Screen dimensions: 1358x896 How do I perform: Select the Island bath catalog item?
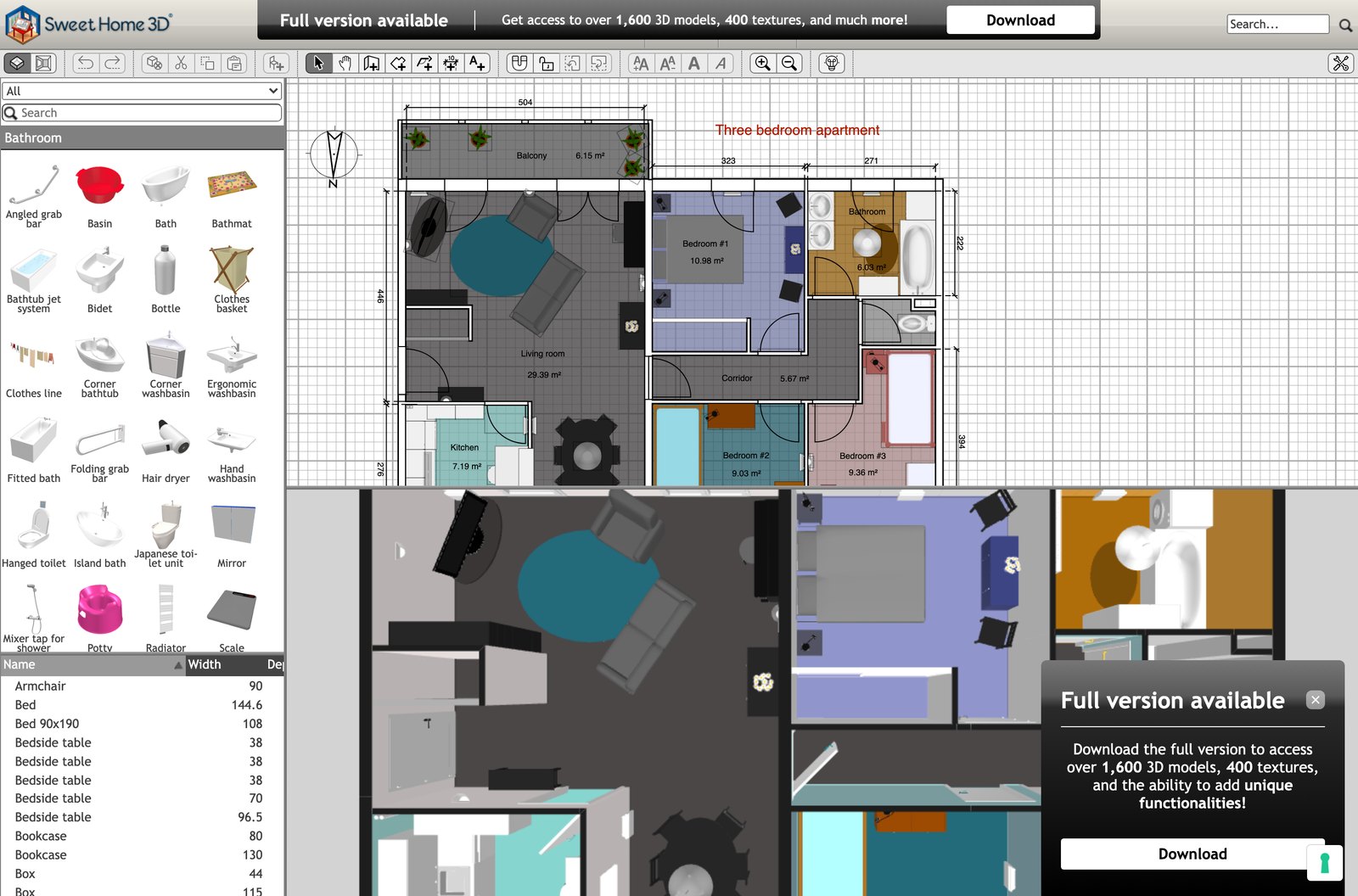99,535
